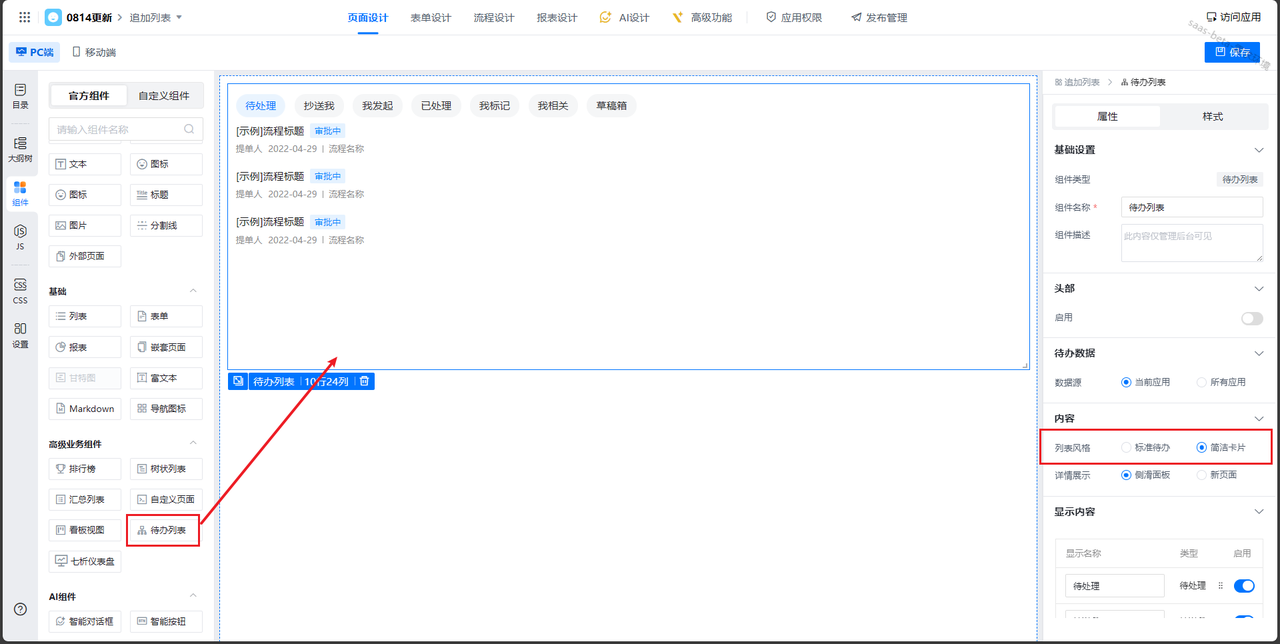This screenshot has width=1280, height=644.
Task: Open the JS editor sidebar icon
Action: click(x=20, y=237)
